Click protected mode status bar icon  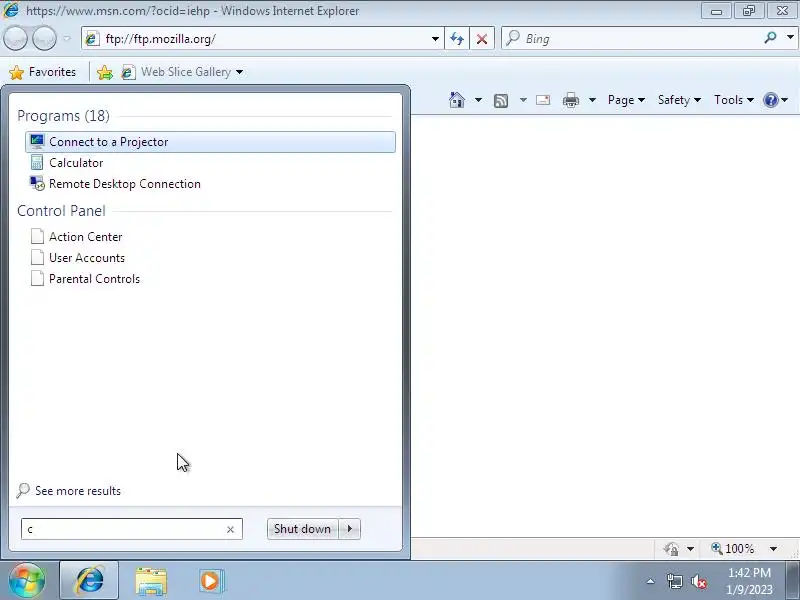[671, 549]
